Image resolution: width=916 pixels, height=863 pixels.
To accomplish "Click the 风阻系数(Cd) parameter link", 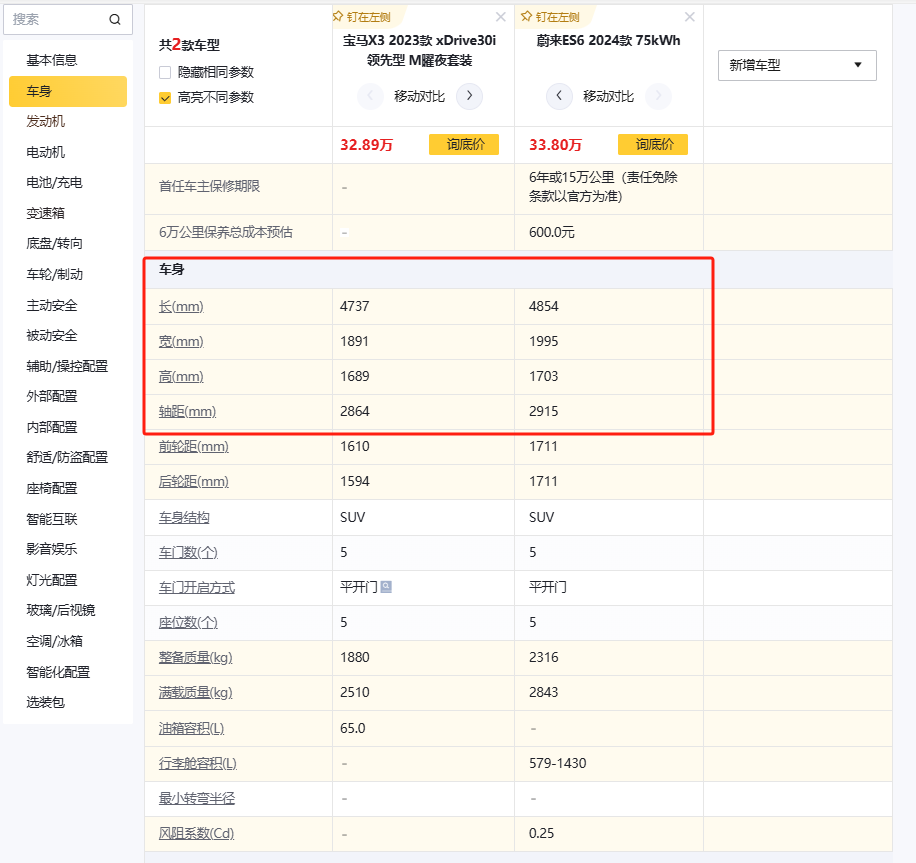I will click(196, 833).
